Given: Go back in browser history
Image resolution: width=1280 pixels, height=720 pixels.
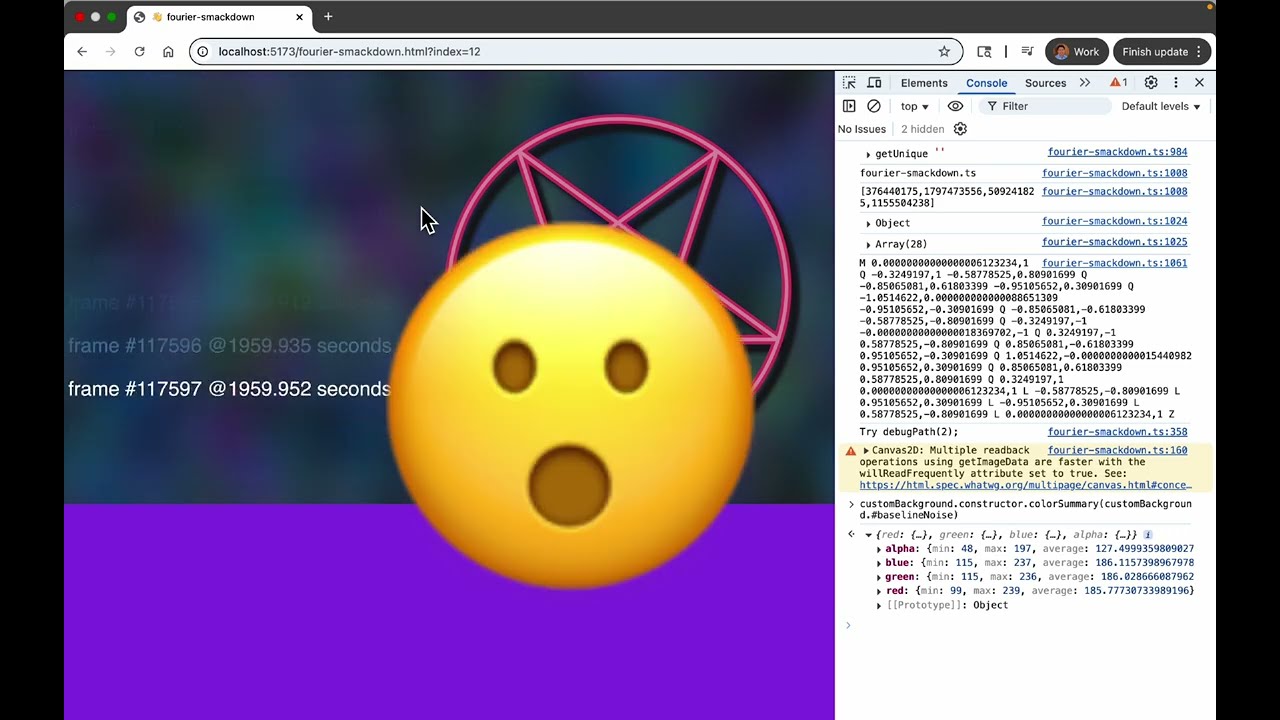Looking at the screenshot, I should click(x=82, y=52).
